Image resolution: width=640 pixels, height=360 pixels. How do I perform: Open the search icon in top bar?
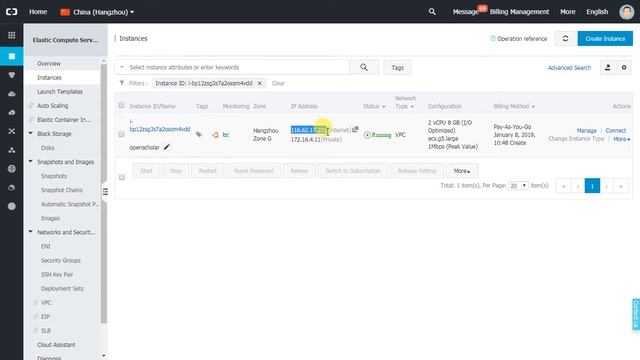tap(432, 12)
